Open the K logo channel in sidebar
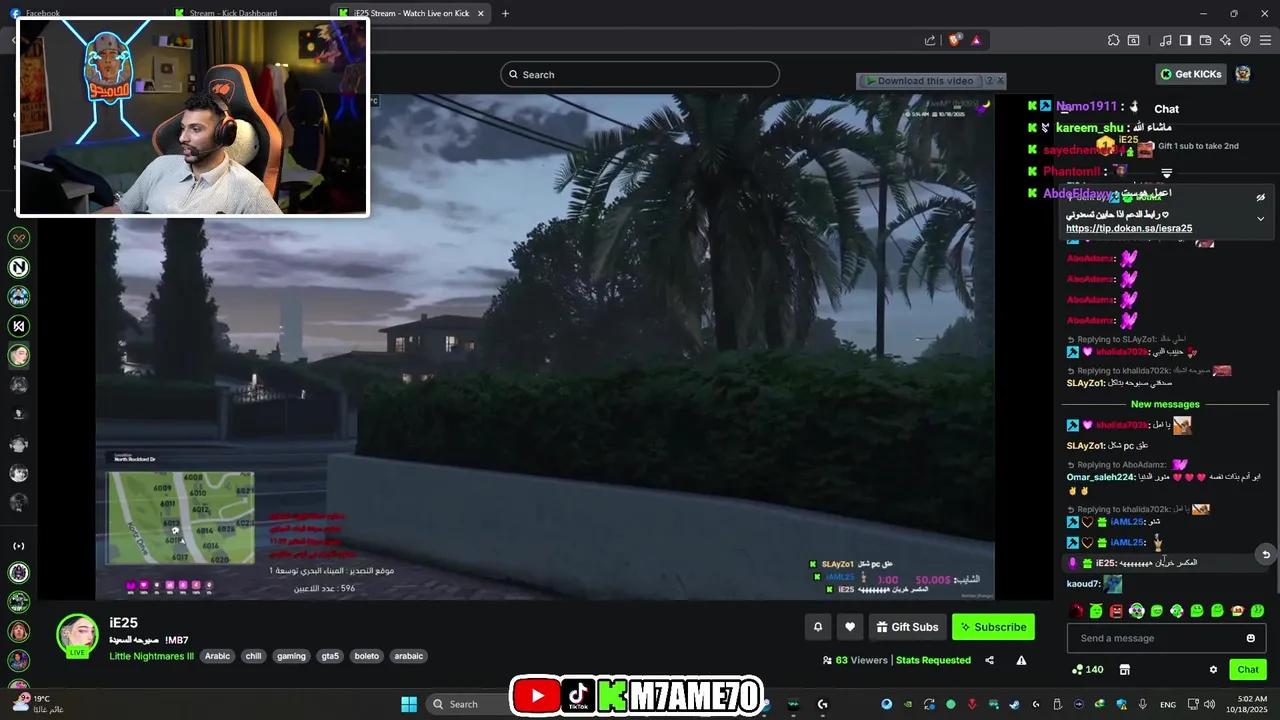Image resolution: width=1280 pixels, height=720 pixels. click(18, 326)
